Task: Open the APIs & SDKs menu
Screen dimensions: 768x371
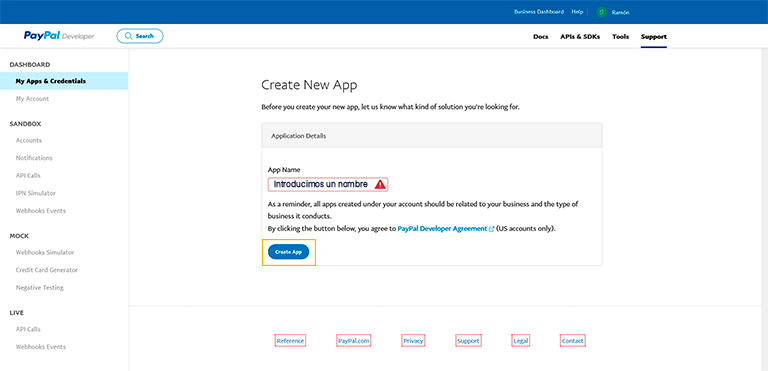Action: [580, 36]
